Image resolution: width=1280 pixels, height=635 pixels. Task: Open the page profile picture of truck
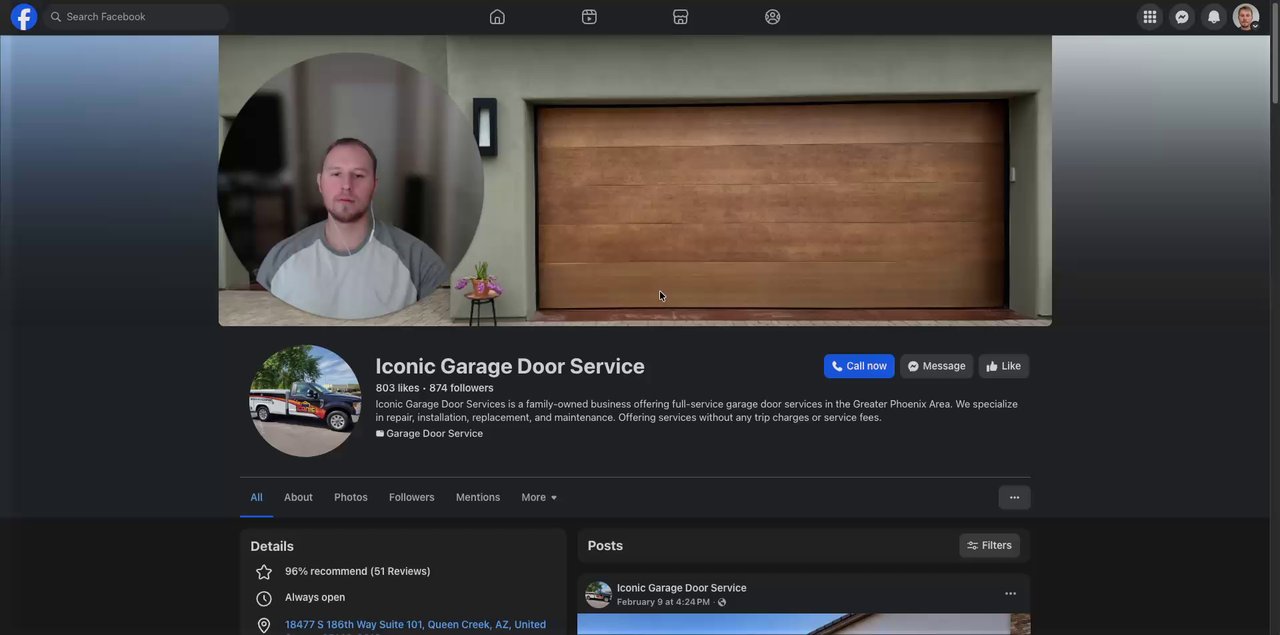[305, 401]
